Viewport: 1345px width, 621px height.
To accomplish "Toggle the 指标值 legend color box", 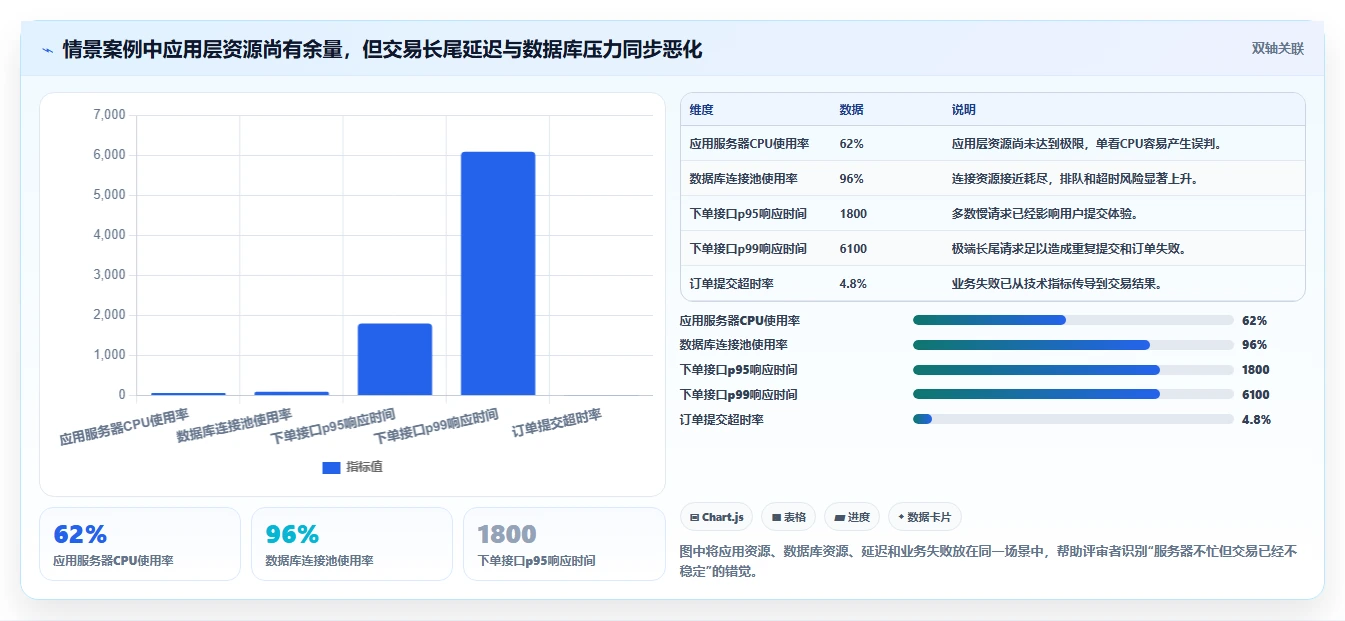I will click(332, 467).
